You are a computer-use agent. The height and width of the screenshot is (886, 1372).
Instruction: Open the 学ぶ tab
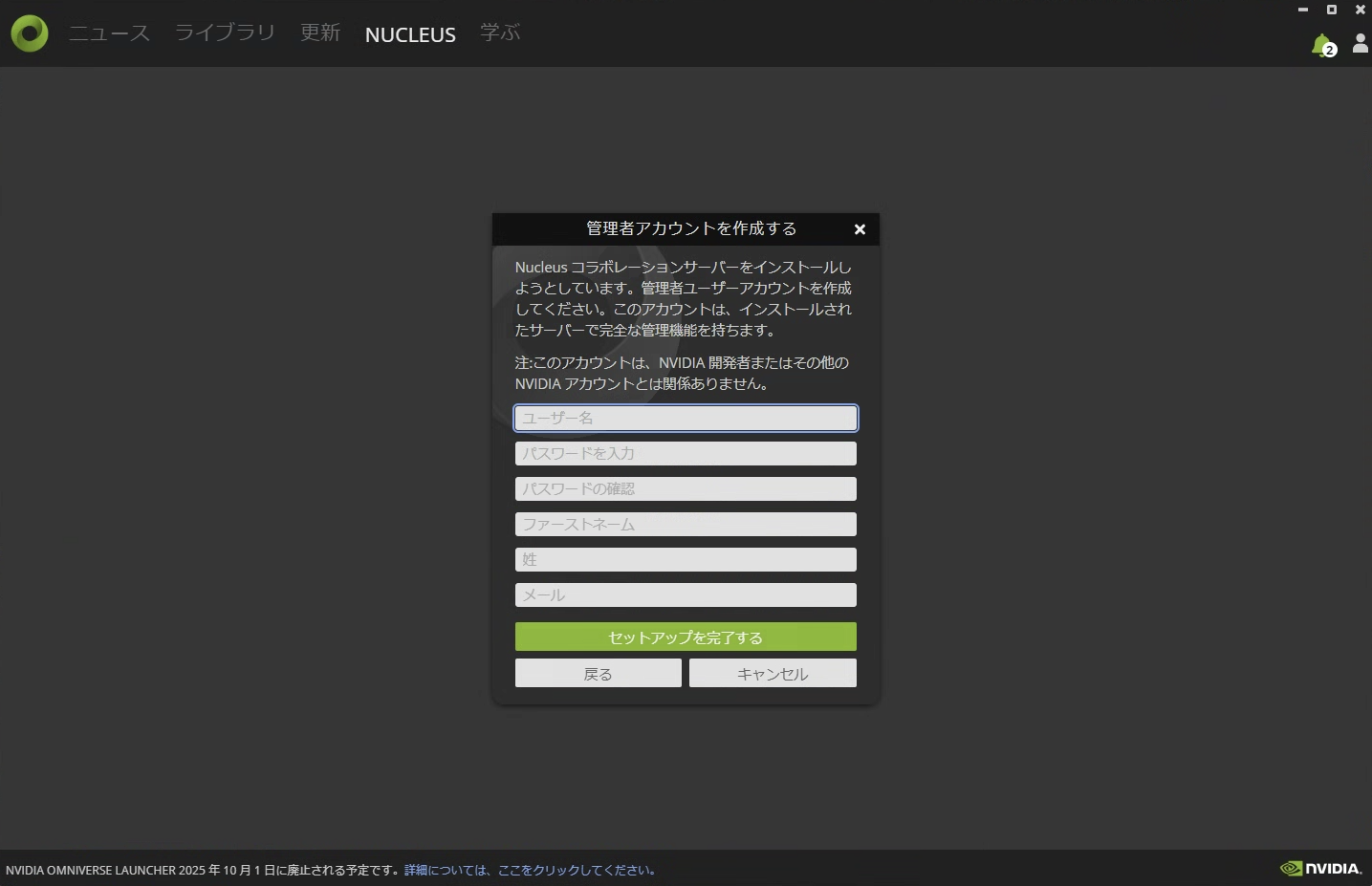coord(500,33)
